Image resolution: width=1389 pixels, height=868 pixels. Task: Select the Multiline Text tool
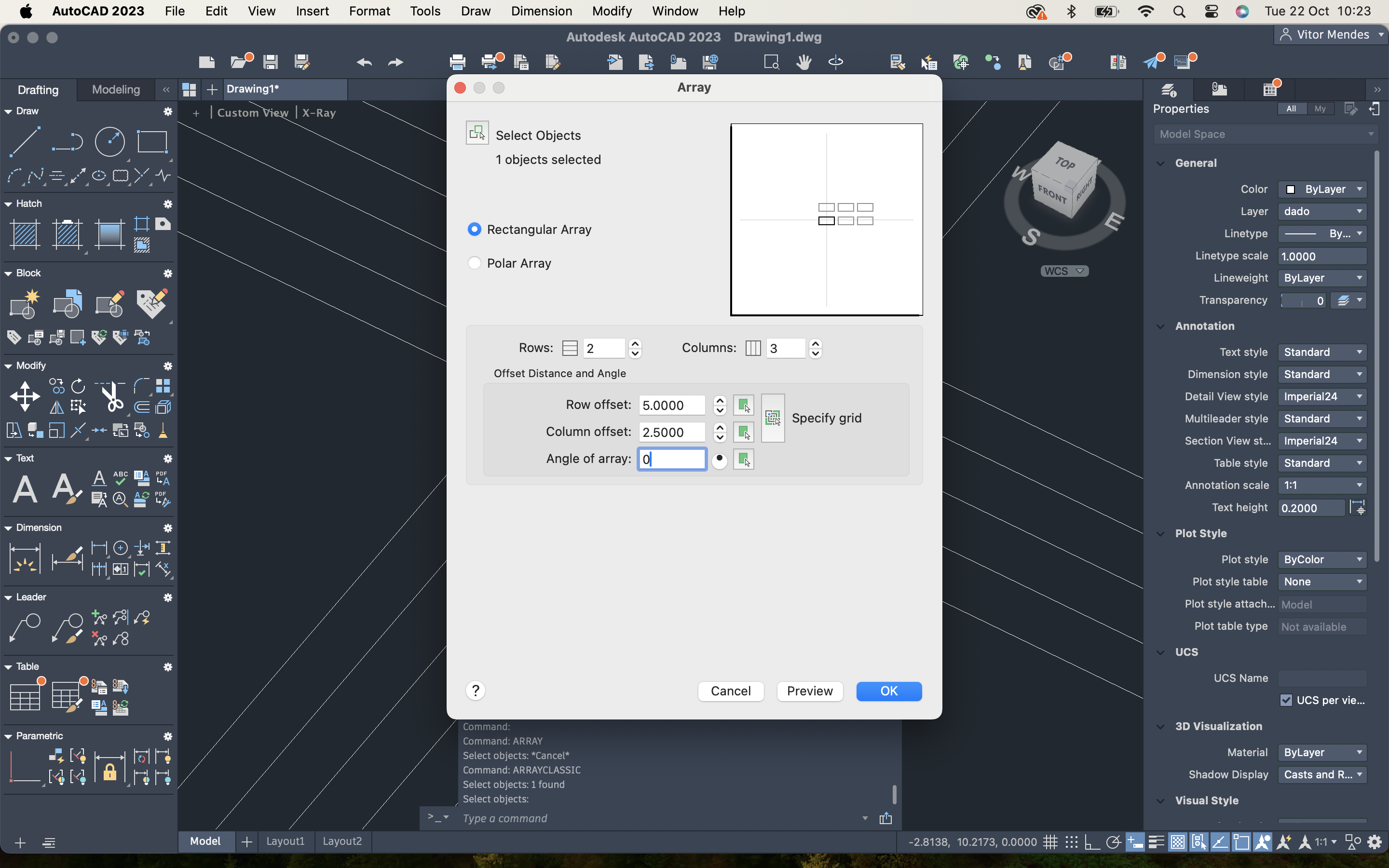point(25,488)
